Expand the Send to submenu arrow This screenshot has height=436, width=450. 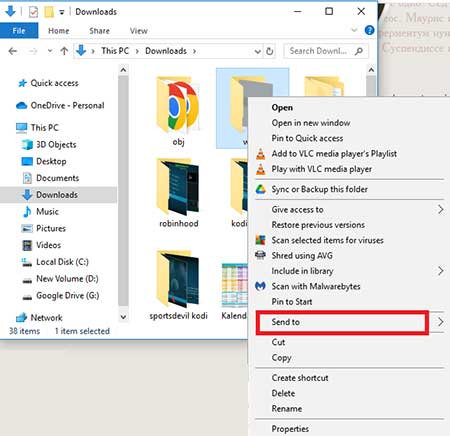click(441, 322)
